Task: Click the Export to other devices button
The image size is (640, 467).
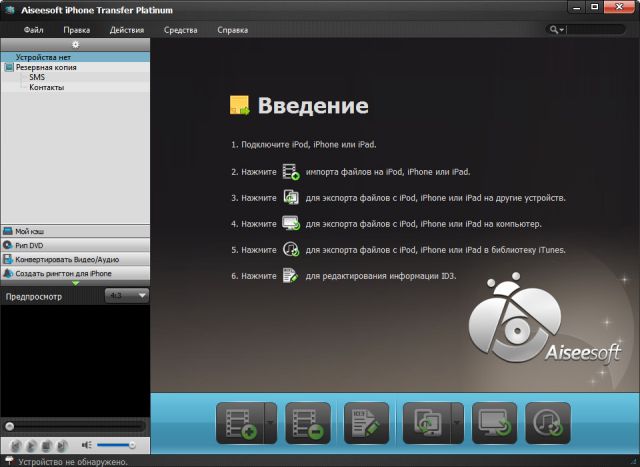Action: [427, 423]
